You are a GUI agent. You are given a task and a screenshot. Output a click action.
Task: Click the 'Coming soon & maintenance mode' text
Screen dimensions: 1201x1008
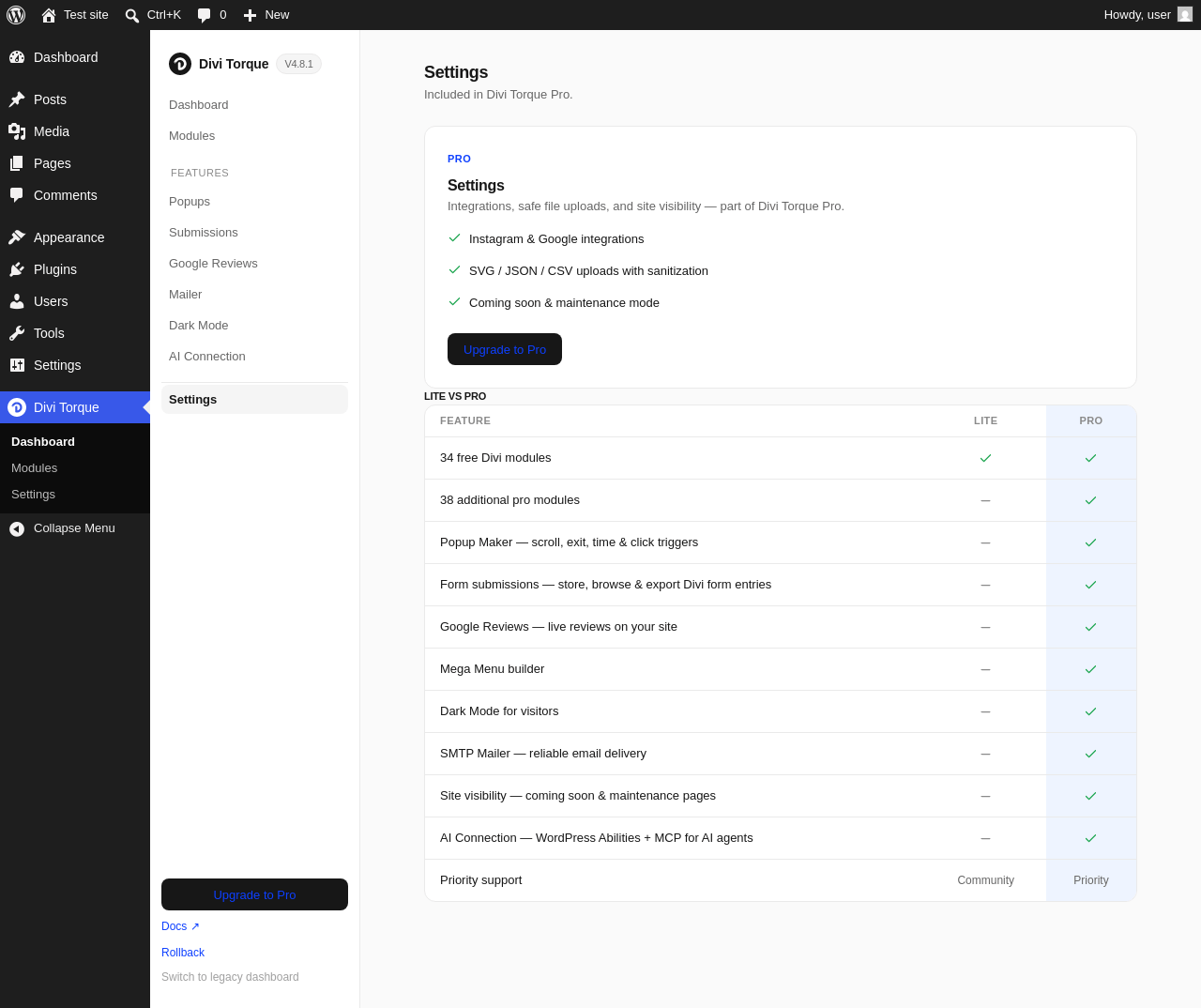point(564,303)
